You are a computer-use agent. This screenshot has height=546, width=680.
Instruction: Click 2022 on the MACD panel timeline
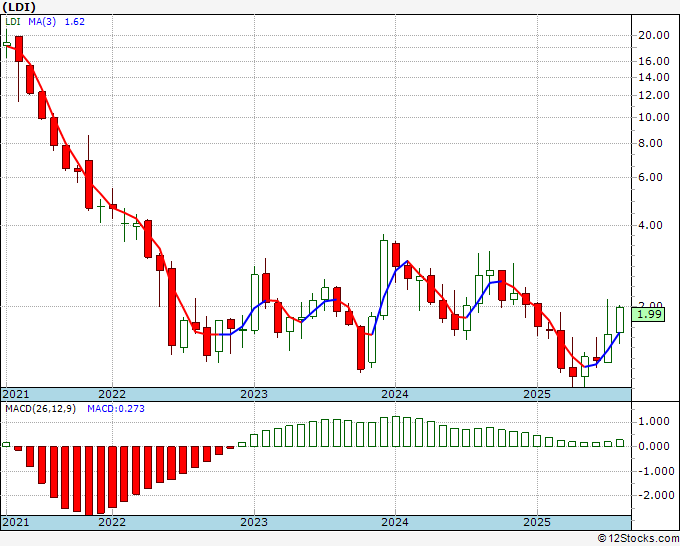[x=112, y=522]
